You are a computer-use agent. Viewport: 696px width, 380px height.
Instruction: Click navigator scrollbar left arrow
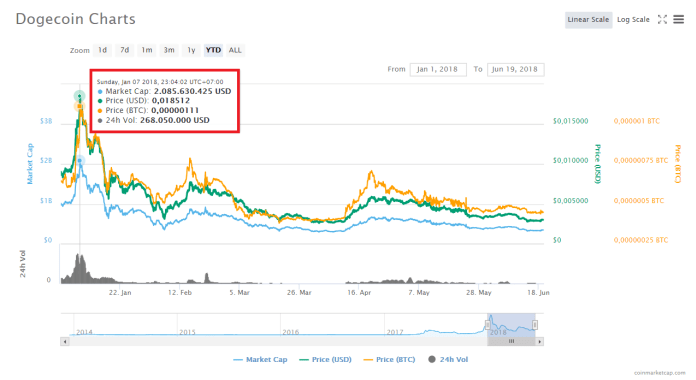(65, 342)
